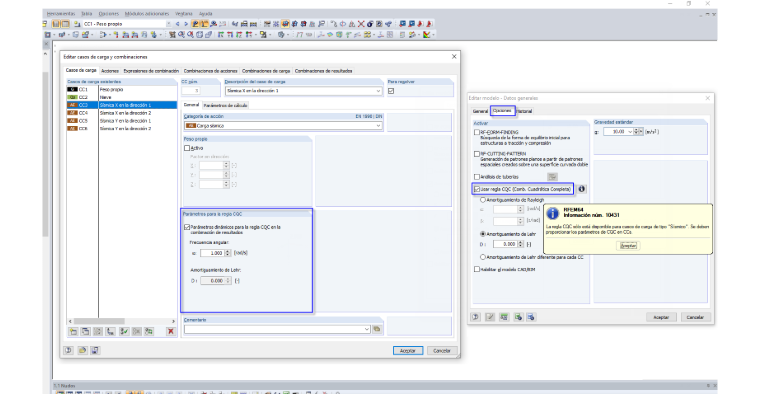Adjust Frecuencia angular stepper arrows
This screenshot has width=760, height=394.
coord(227,253)
